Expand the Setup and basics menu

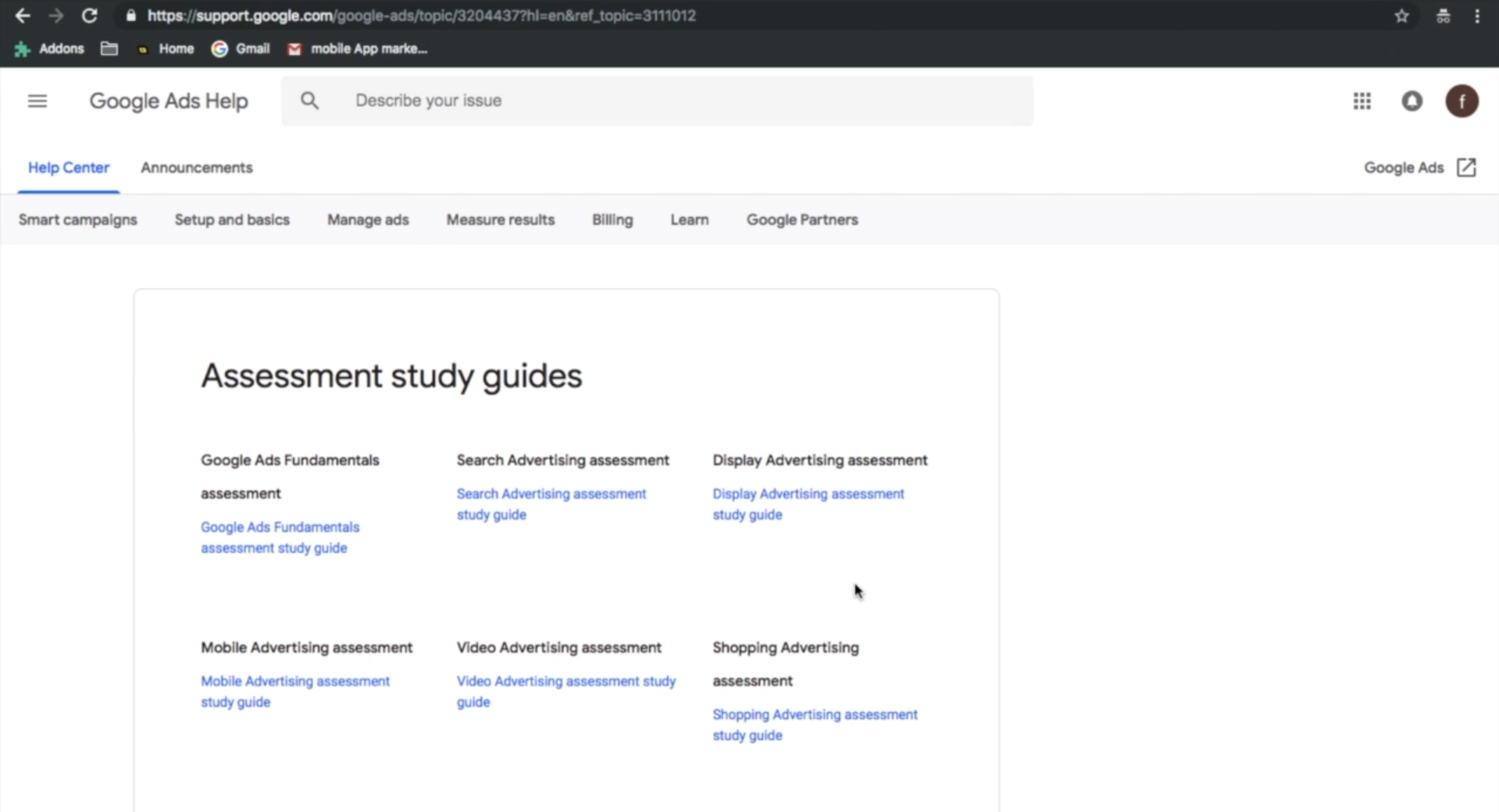pyautogui.click(x=232, y=220)
